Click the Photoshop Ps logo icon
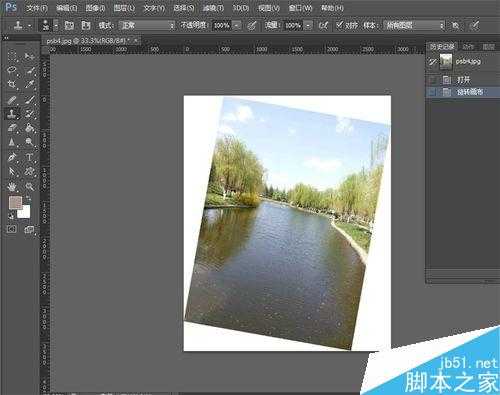This screenshot has width=500, height=395. click(11, 7)
